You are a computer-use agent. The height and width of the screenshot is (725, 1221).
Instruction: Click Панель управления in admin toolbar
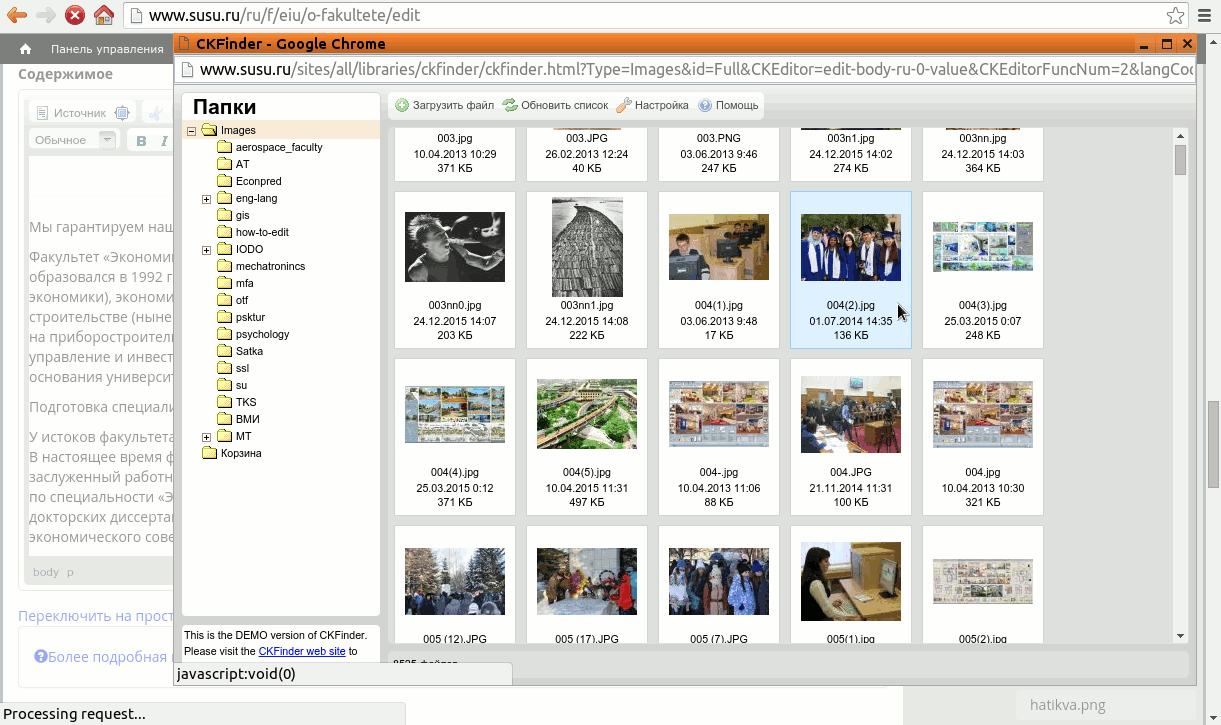tap(107, 48)
